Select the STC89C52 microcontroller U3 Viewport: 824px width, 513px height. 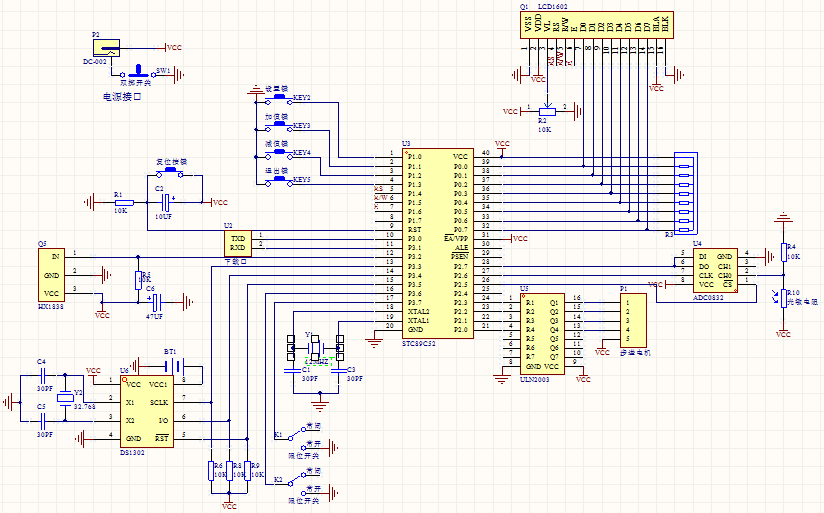[x=438, y=243]
